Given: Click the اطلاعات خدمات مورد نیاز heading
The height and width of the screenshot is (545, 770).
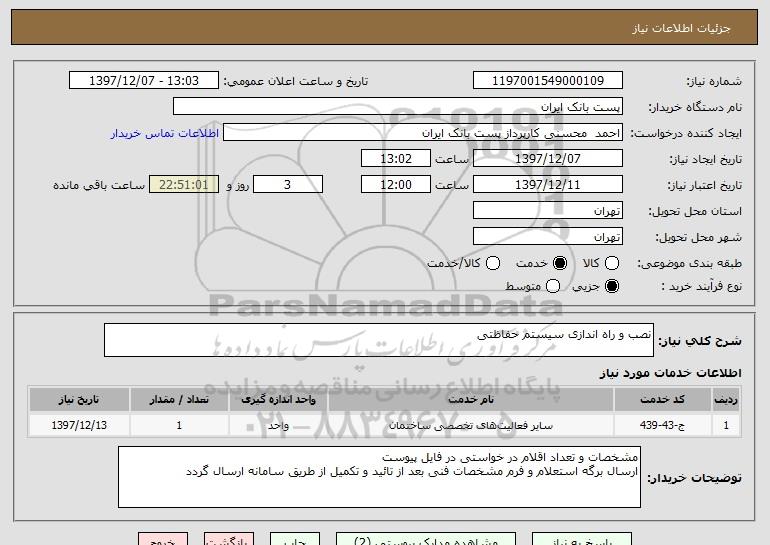Looking at the screenshot, I should tap(670, 373).
